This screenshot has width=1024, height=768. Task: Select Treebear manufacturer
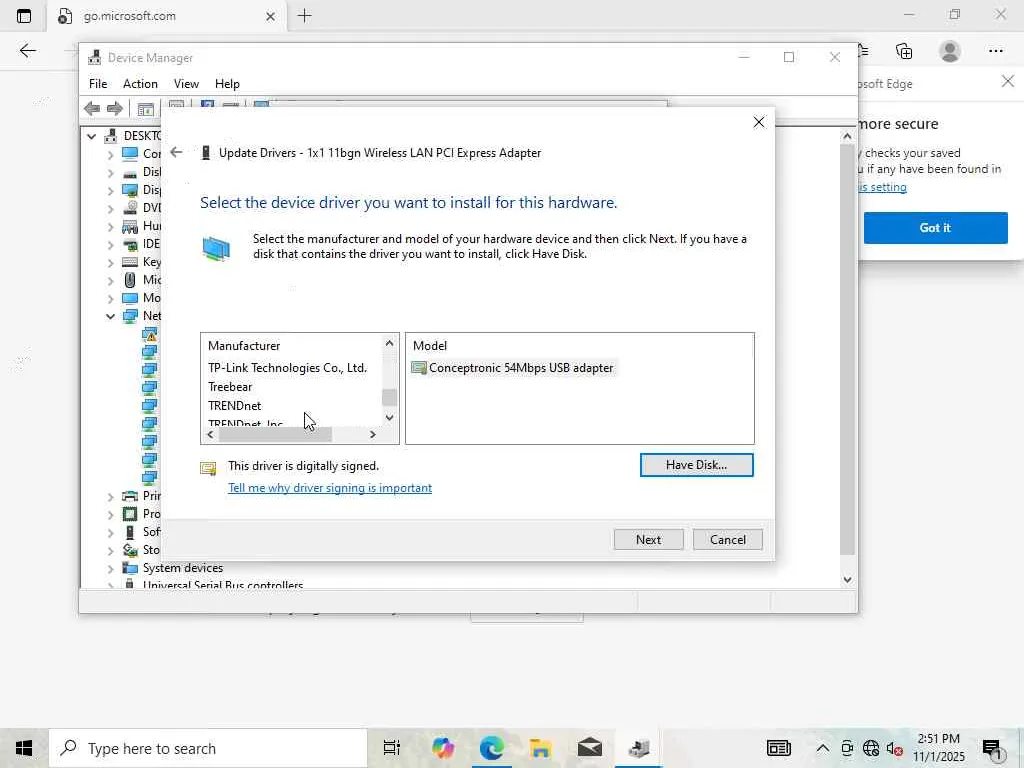230,387
